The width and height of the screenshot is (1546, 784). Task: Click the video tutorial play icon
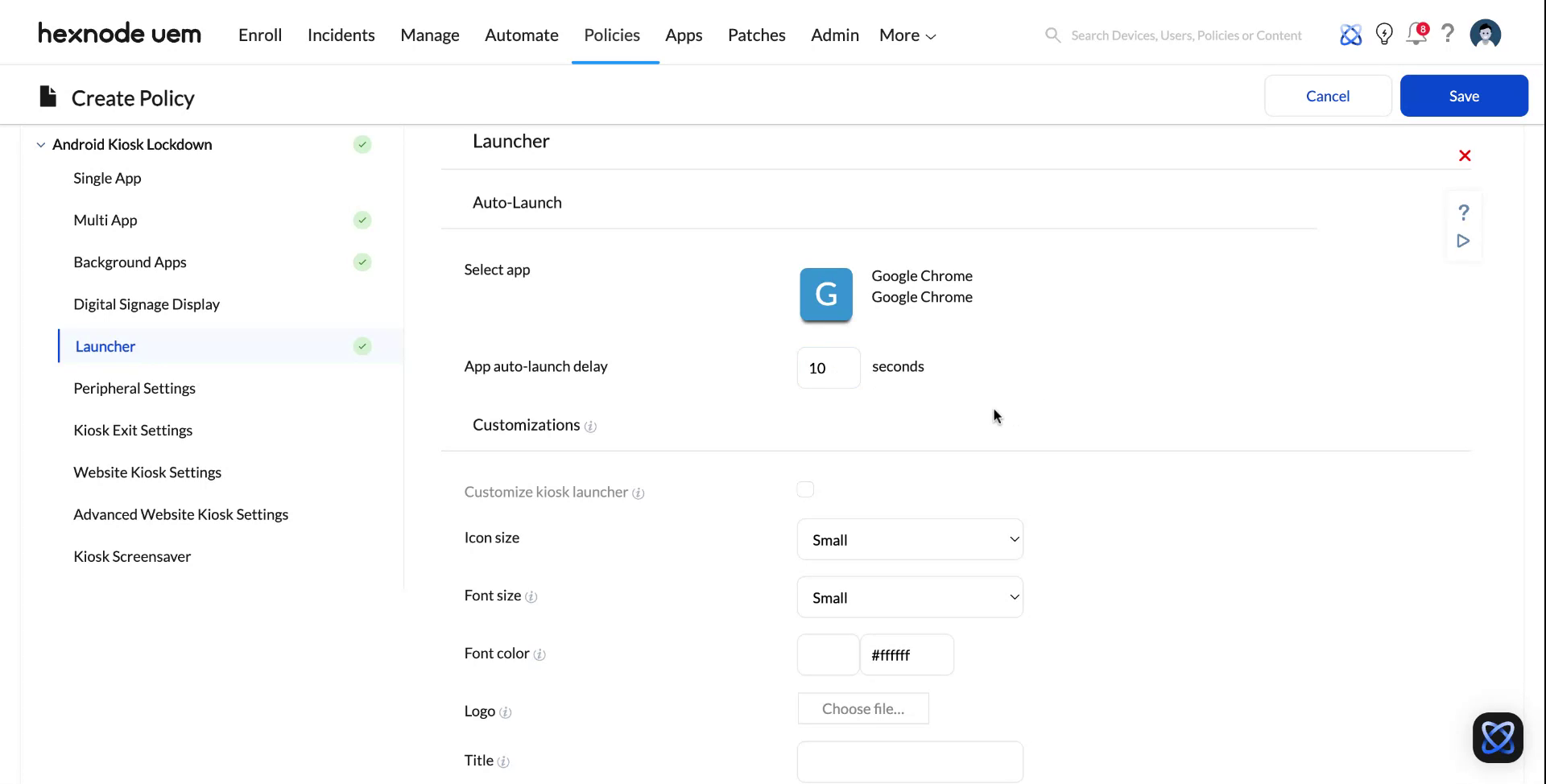(x=1463, y=241)
